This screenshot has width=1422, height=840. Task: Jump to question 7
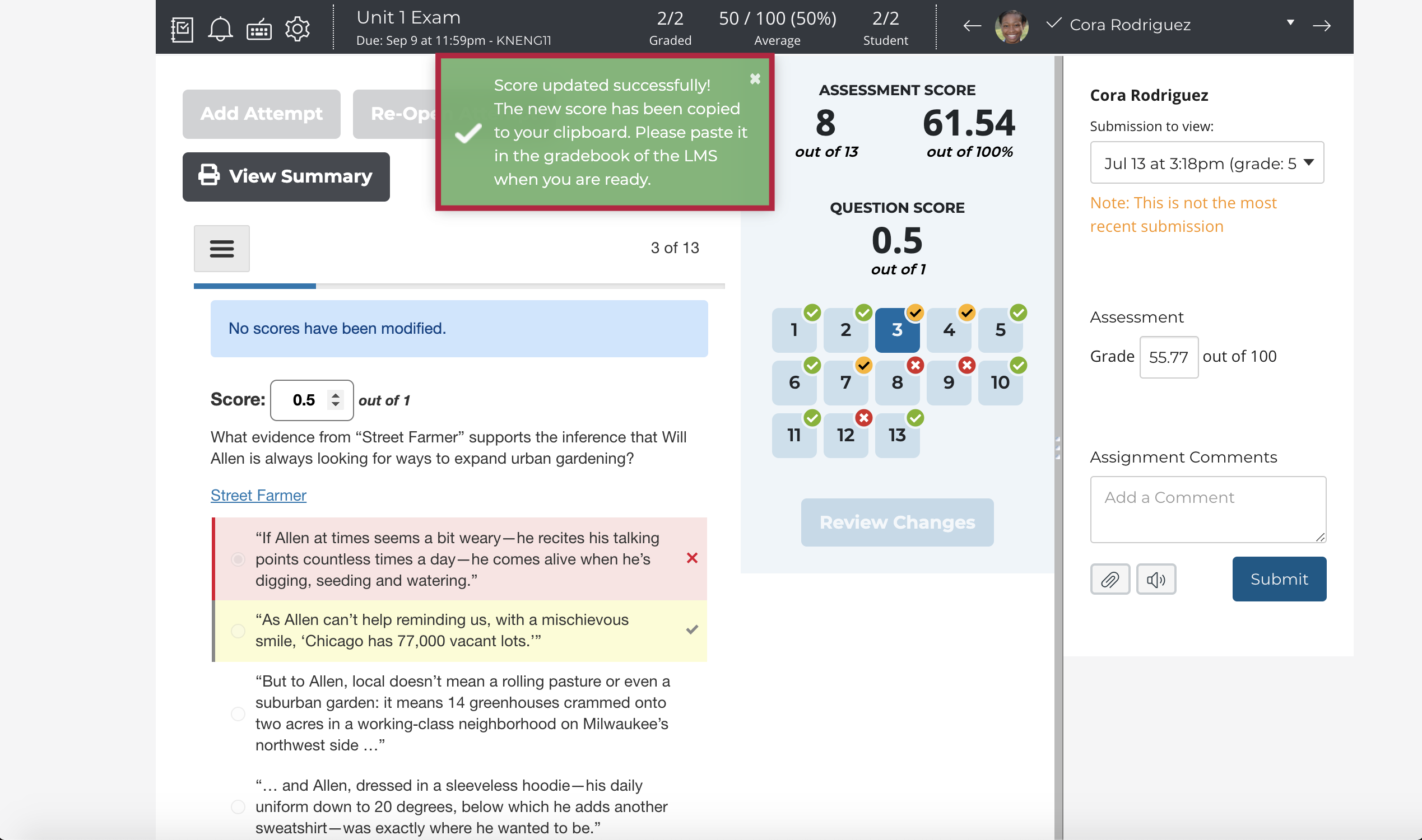845,382
